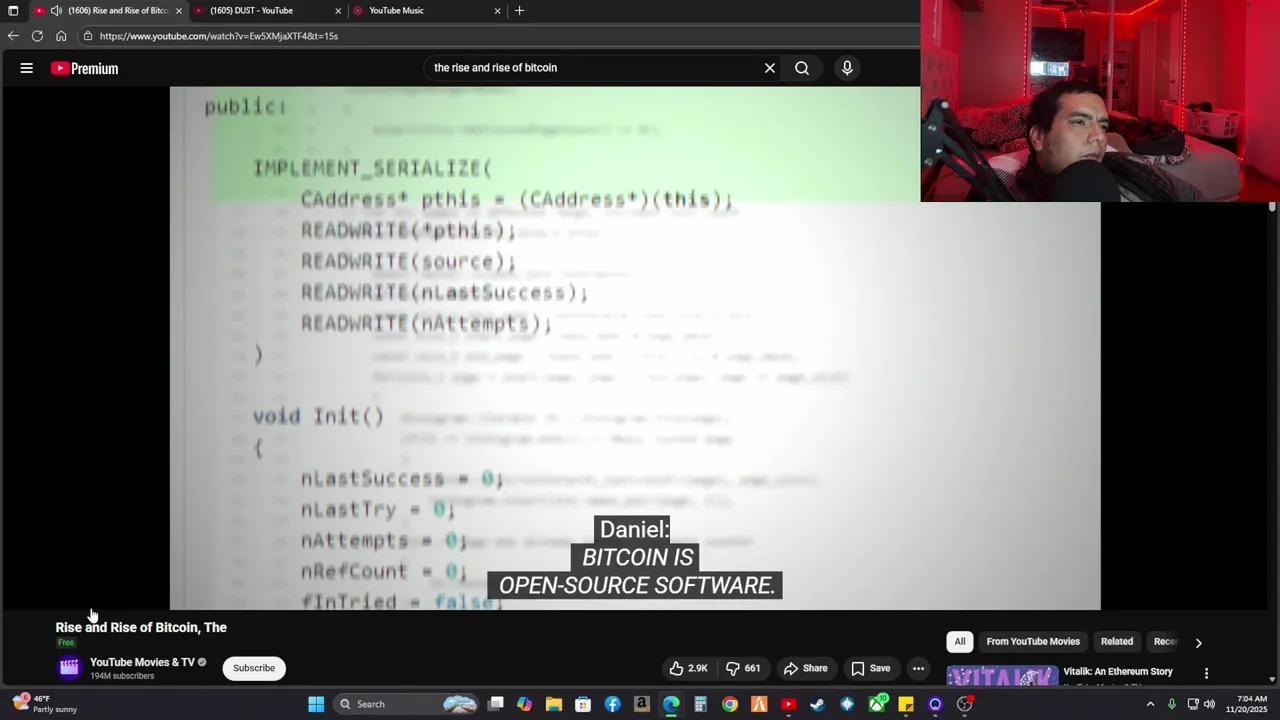The width and height of the screenshot is (1280, 720).
Task: Click the taskbar Search box
Action: tap(408, 704)
